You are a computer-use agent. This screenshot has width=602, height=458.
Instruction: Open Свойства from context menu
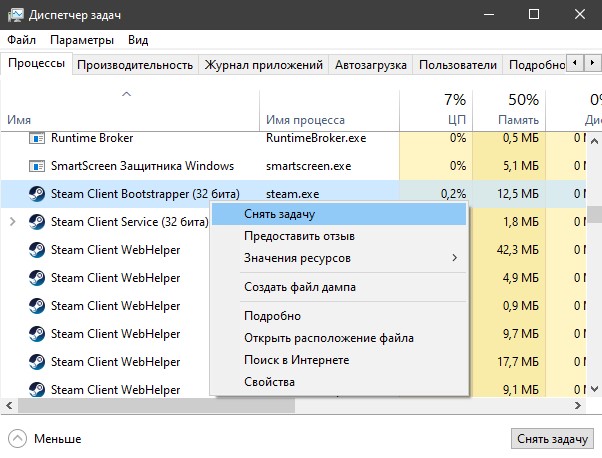tap(339, 382)
